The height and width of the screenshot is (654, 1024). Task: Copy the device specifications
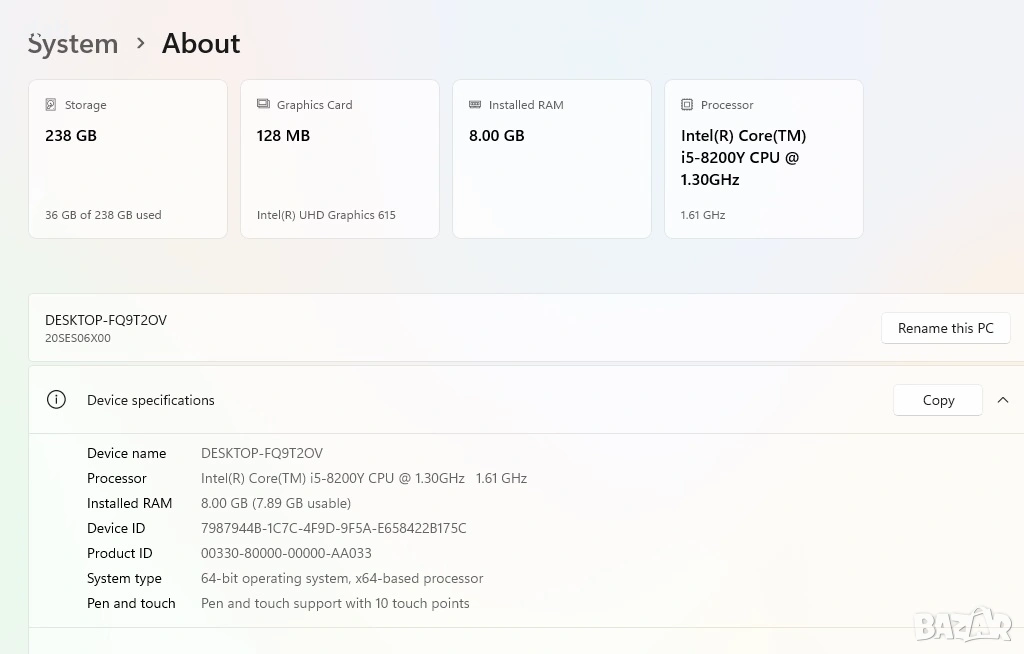tap(937, 400)
